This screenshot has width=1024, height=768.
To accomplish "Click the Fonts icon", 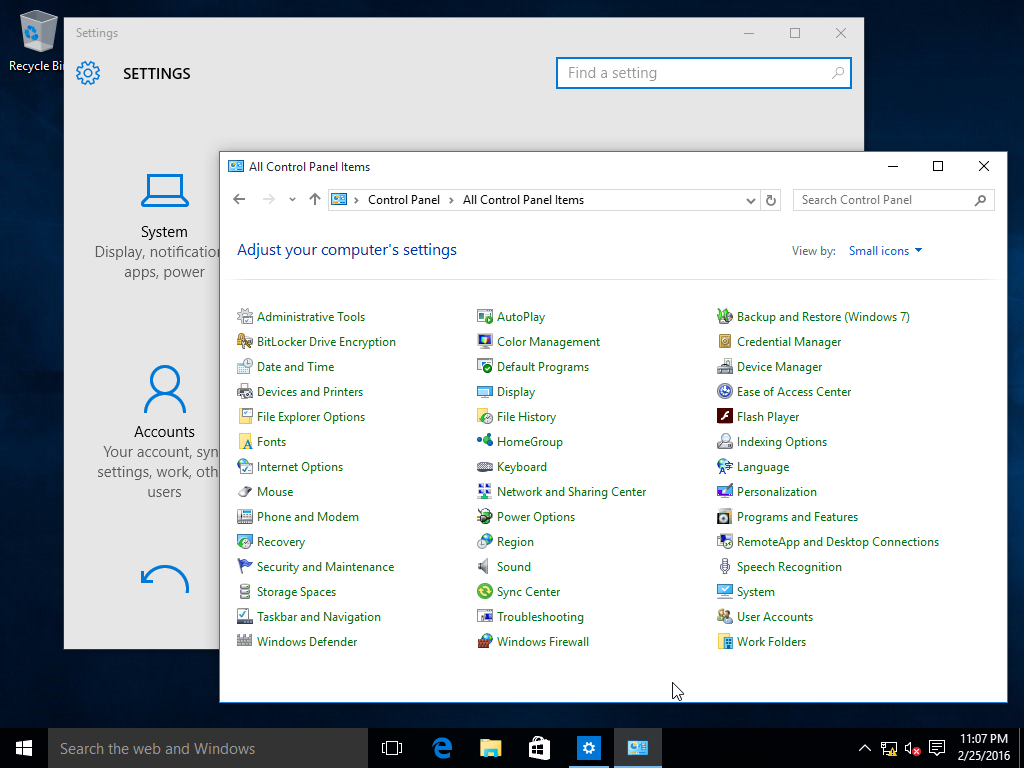I will point(245,442).
